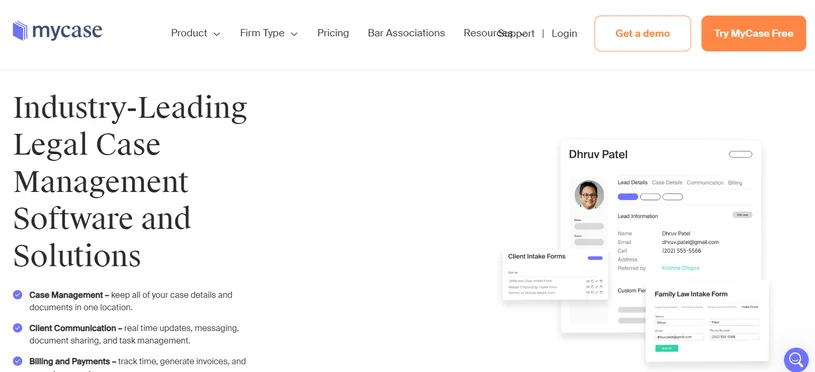Click the Case Management checkmark icon
The image size is (815, 372).
pos(18,295)
